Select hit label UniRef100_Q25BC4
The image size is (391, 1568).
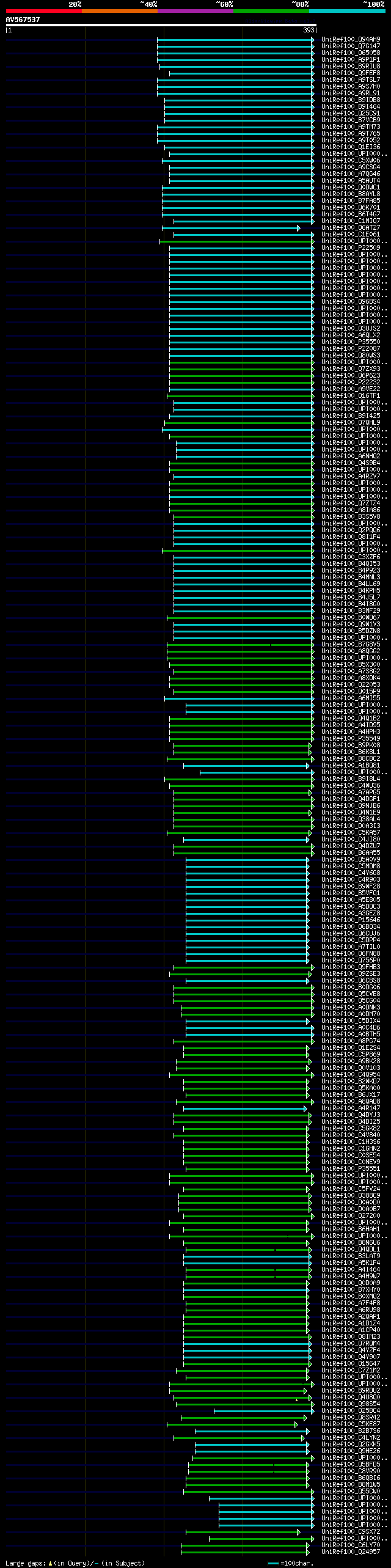tap(351, 1410)
